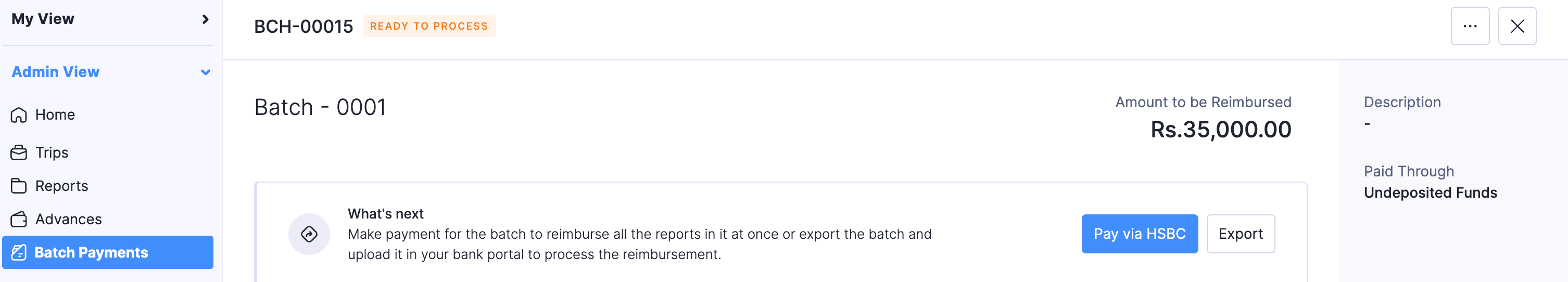
Task: Select the Admin View heading
Action: pos(55,72)
